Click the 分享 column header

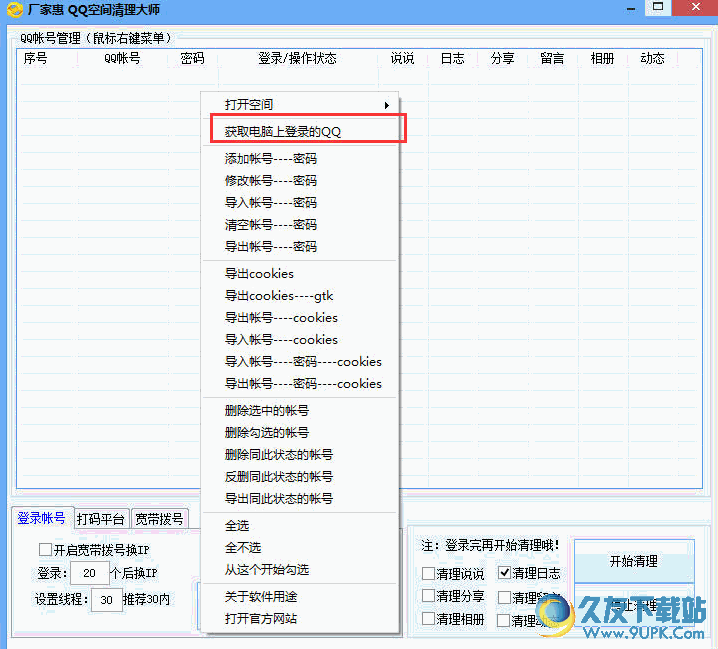[x=502, y=59]
